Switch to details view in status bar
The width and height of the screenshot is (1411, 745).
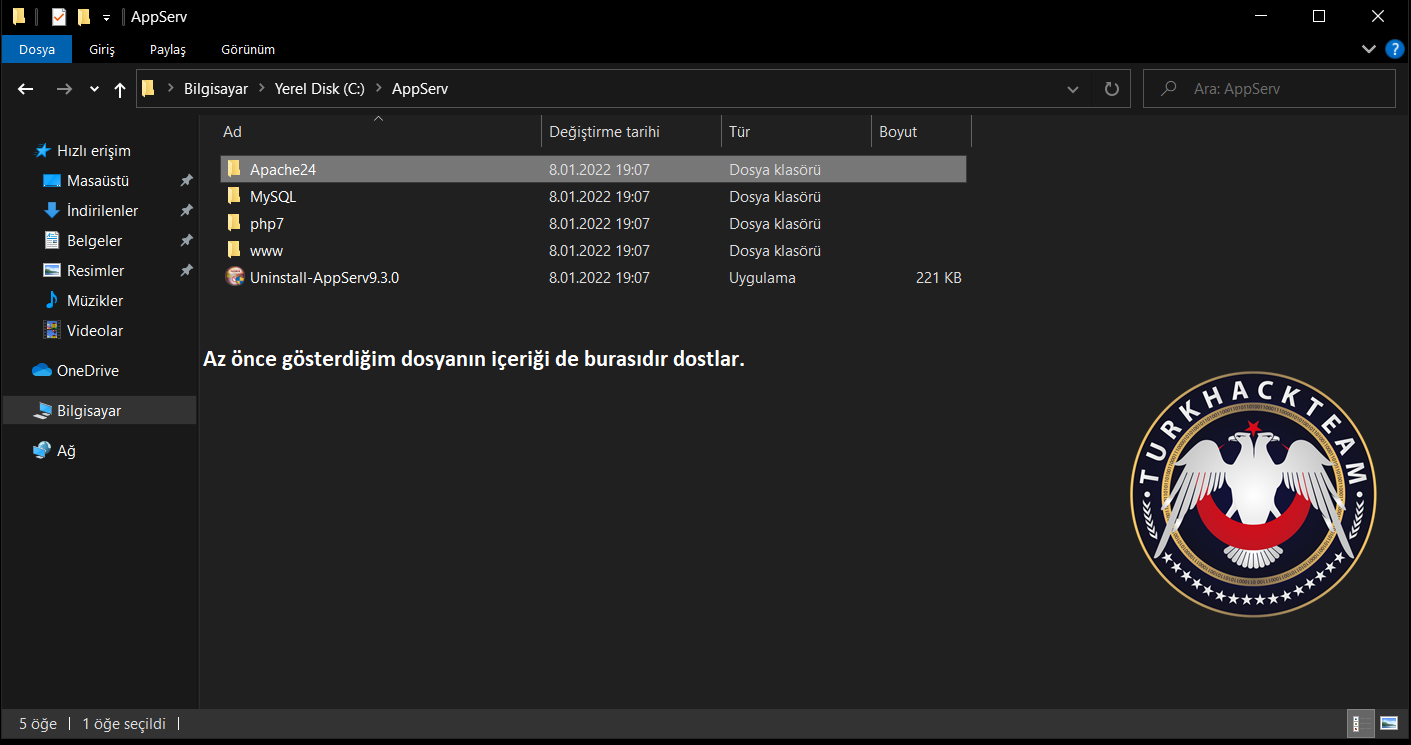click(x=1361, y=723)
